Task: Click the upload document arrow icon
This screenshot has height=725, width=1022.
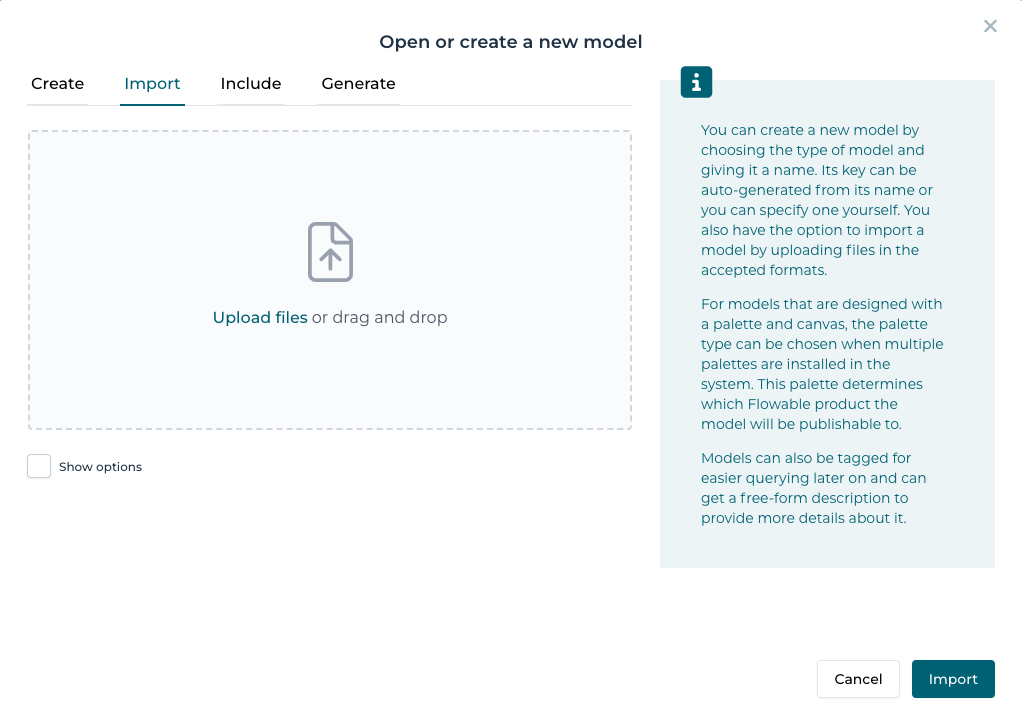Action: point(330,252)
